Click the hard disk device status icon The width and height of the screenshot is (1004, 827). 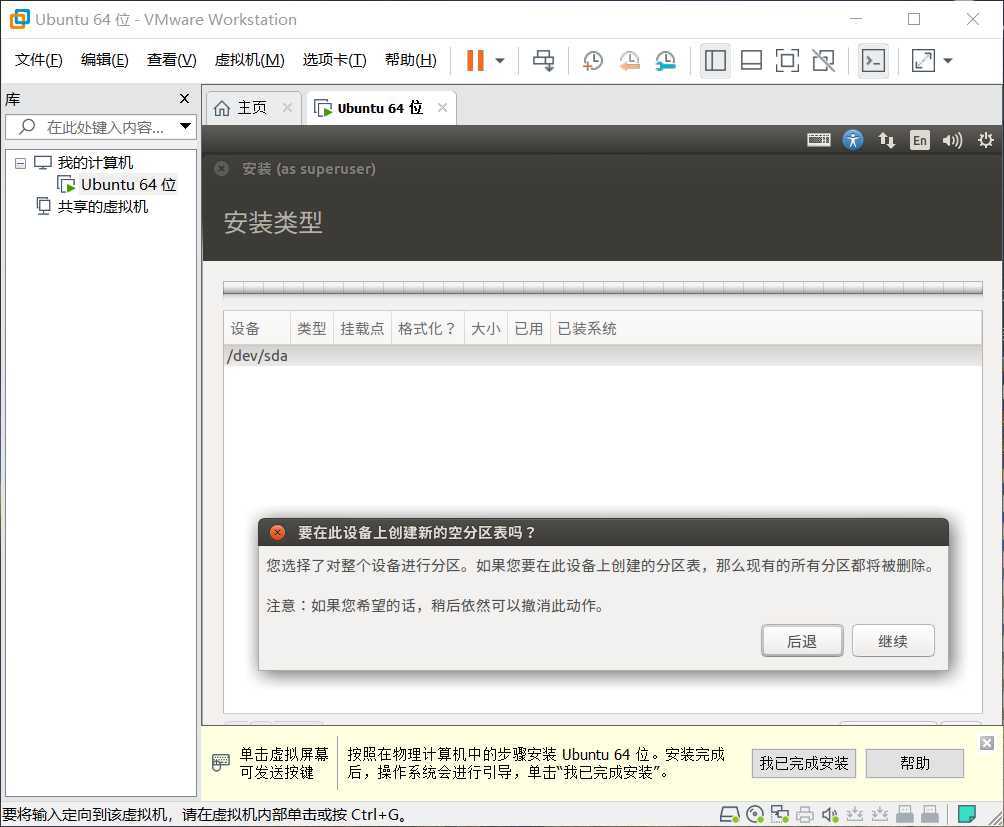tap(729, 814)
